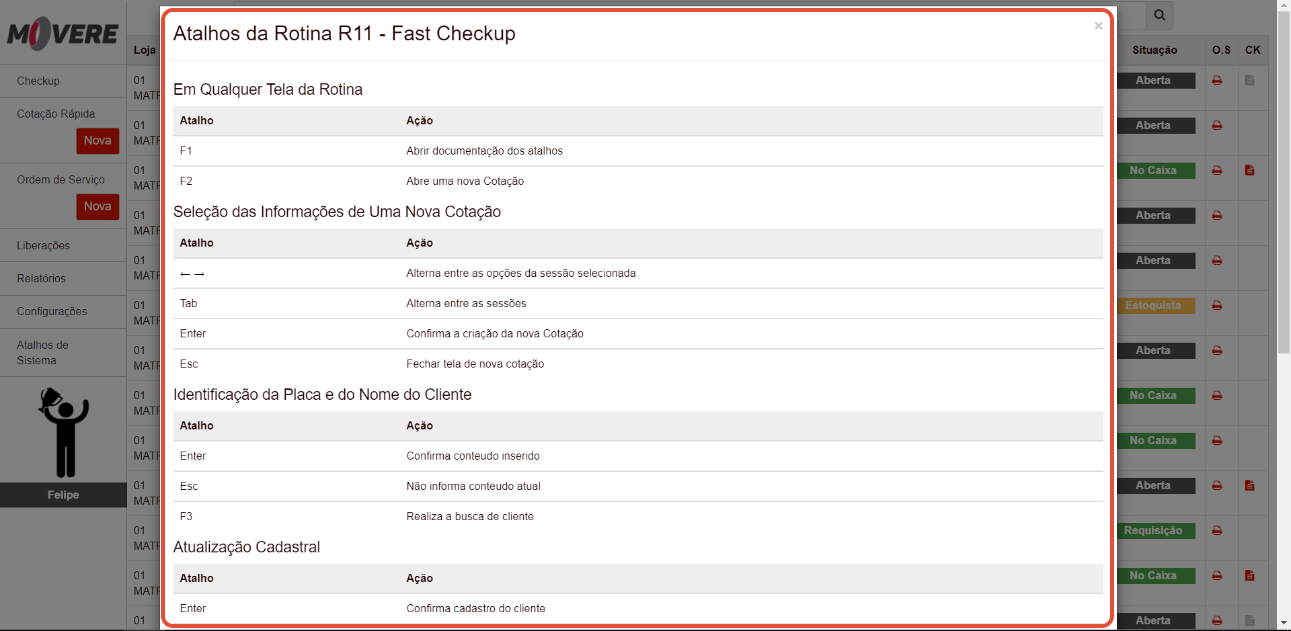The image size is (1291, 631).
Task: Click text Alterna entre as opções da sessão selecionada
Action: click(521, 273)
